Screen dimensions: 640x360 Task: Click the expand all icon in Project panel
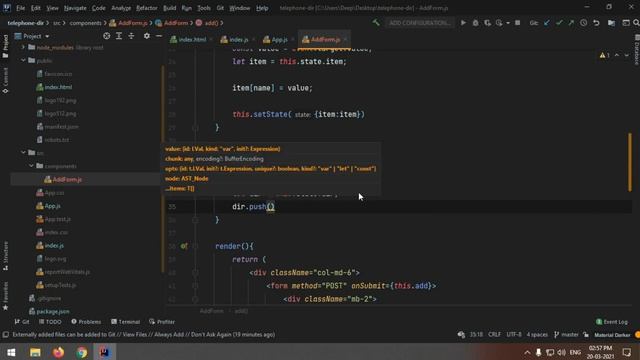point(119,36)
